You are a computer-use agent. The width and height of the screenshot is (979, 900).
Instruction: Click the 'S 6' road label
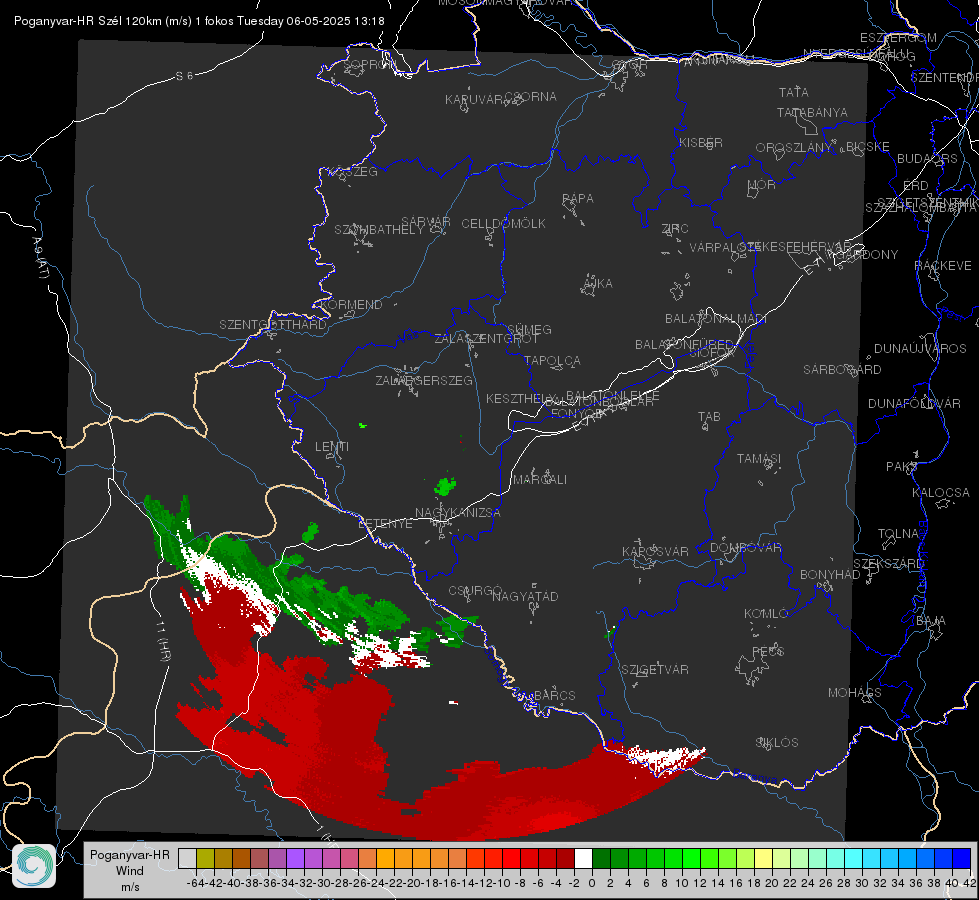[x=184, y=76]
